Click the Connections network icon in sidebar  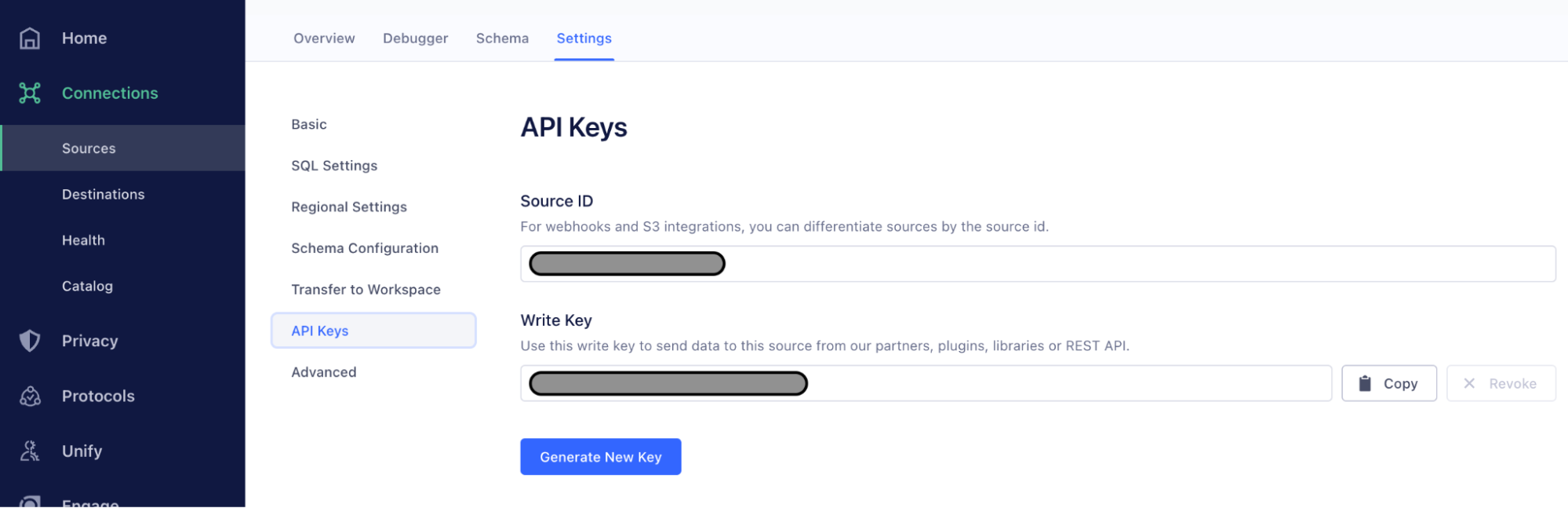pyautogui.click(x=29, y=93)
